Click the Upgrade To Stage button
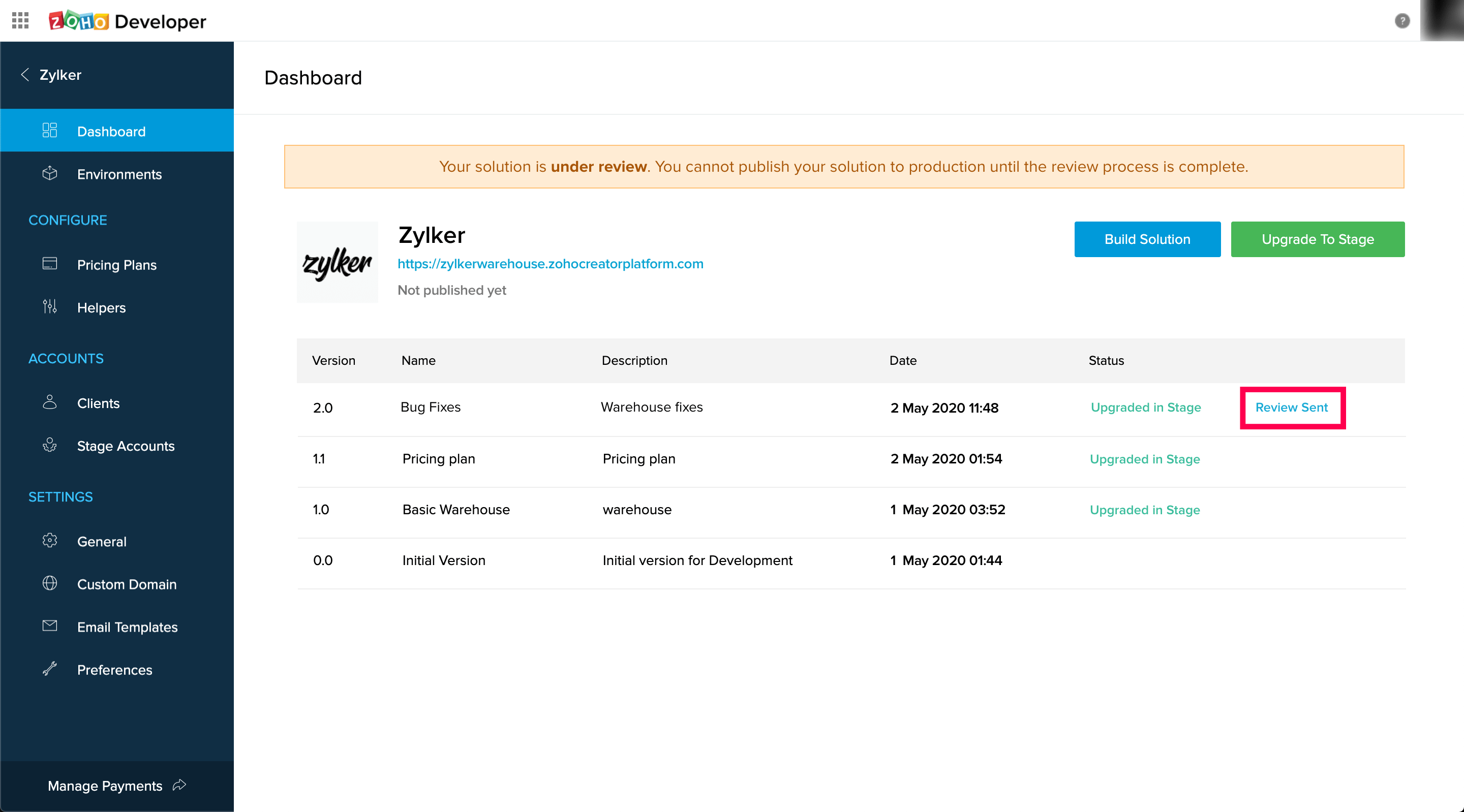Image resolution: width=1464 pixels, height=812 pixels. (x=1318, y=239)
